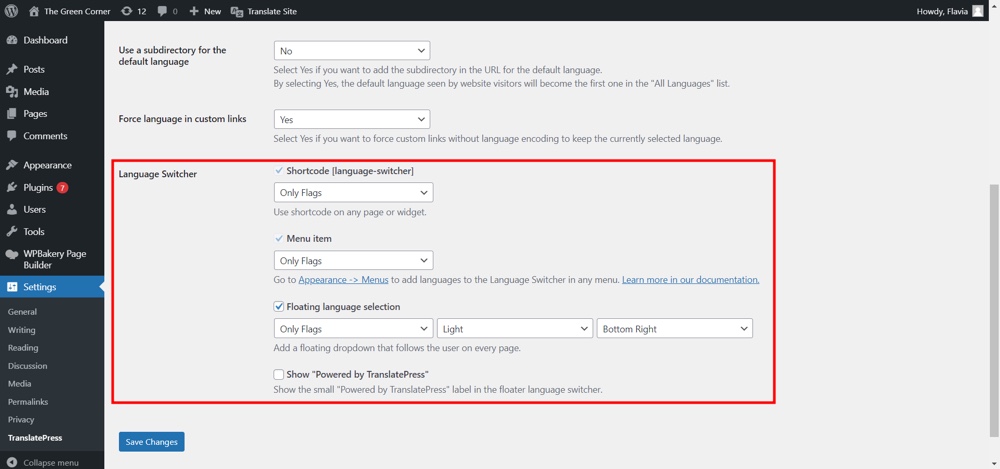This screenshot has width=1000, height=469.
Task: Open the Light theme dropdown
Action: coord(515,329)
